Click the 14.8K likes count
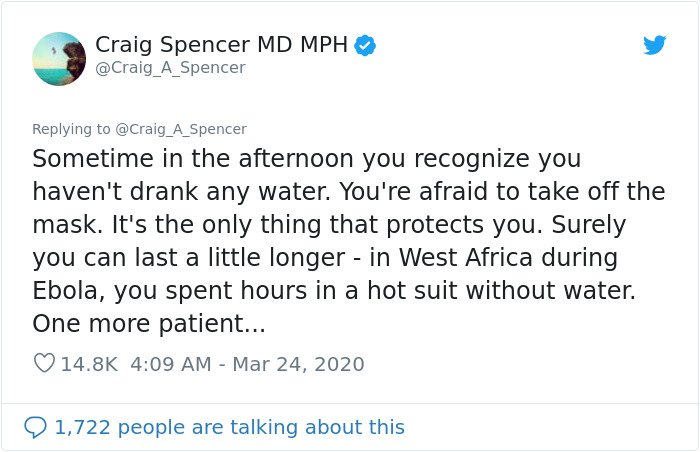This screenshot has height=452, width=700. (89, 364)
